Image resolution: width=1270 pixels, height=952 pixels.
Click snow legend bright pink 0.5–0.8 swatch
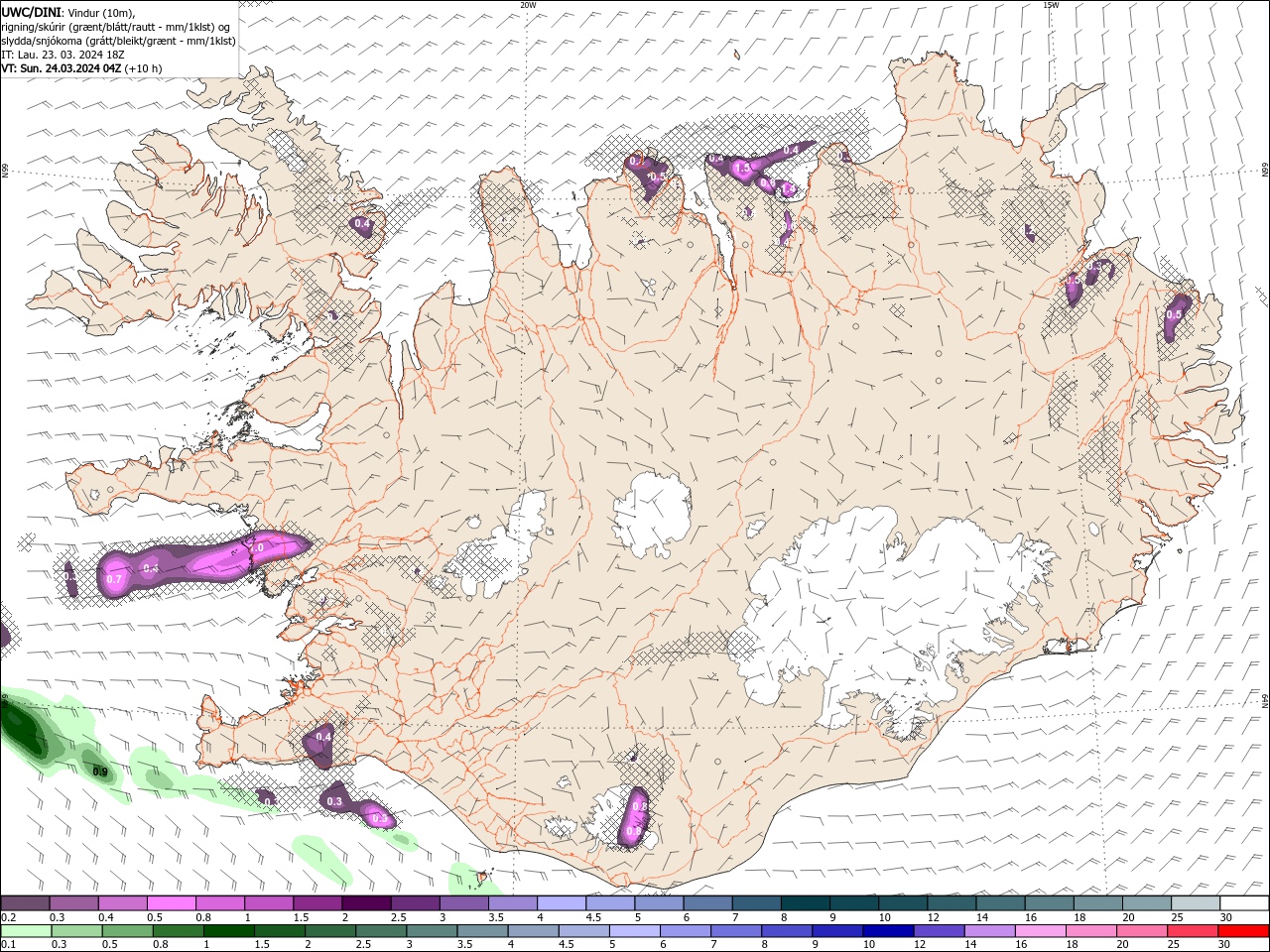(172, 903)
